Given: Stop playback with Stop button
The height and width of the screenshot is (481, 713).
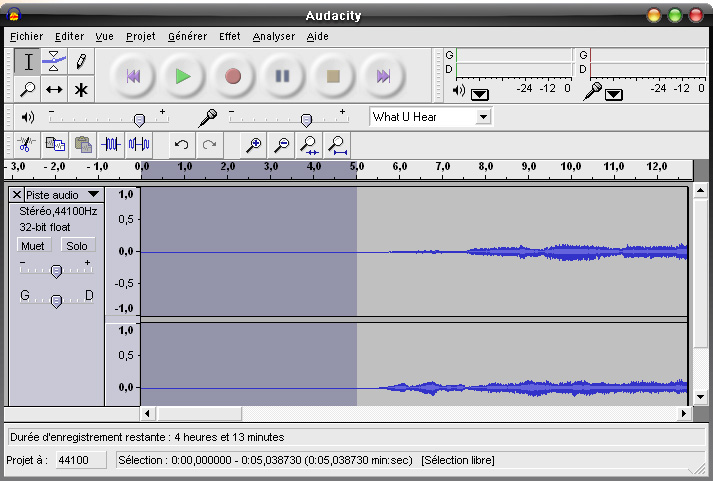Looking at the screenshot, I should [333, 76].
